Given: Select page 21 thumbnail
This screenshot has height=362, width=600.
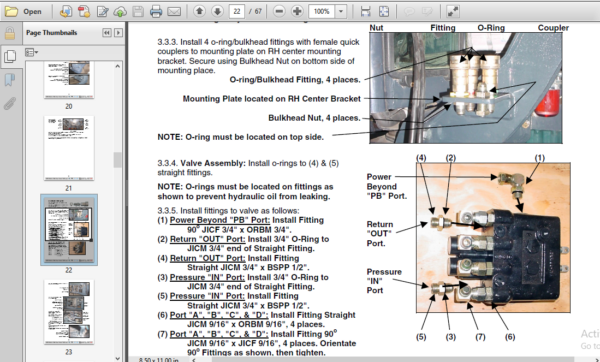Looking at the screenshot, I should point(69,148).
